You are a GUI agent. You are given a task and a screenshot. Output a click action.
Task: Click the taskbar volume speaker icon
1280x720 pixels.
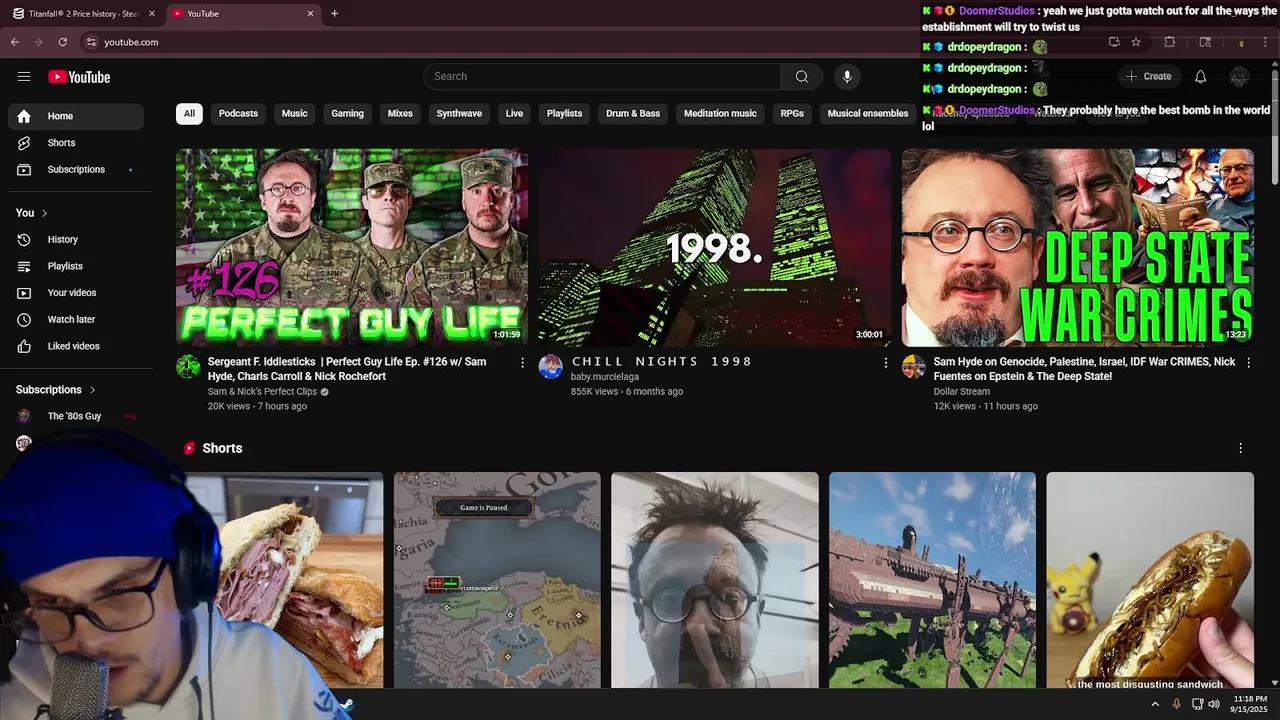pyautogui.click(x=1214, y=704)
